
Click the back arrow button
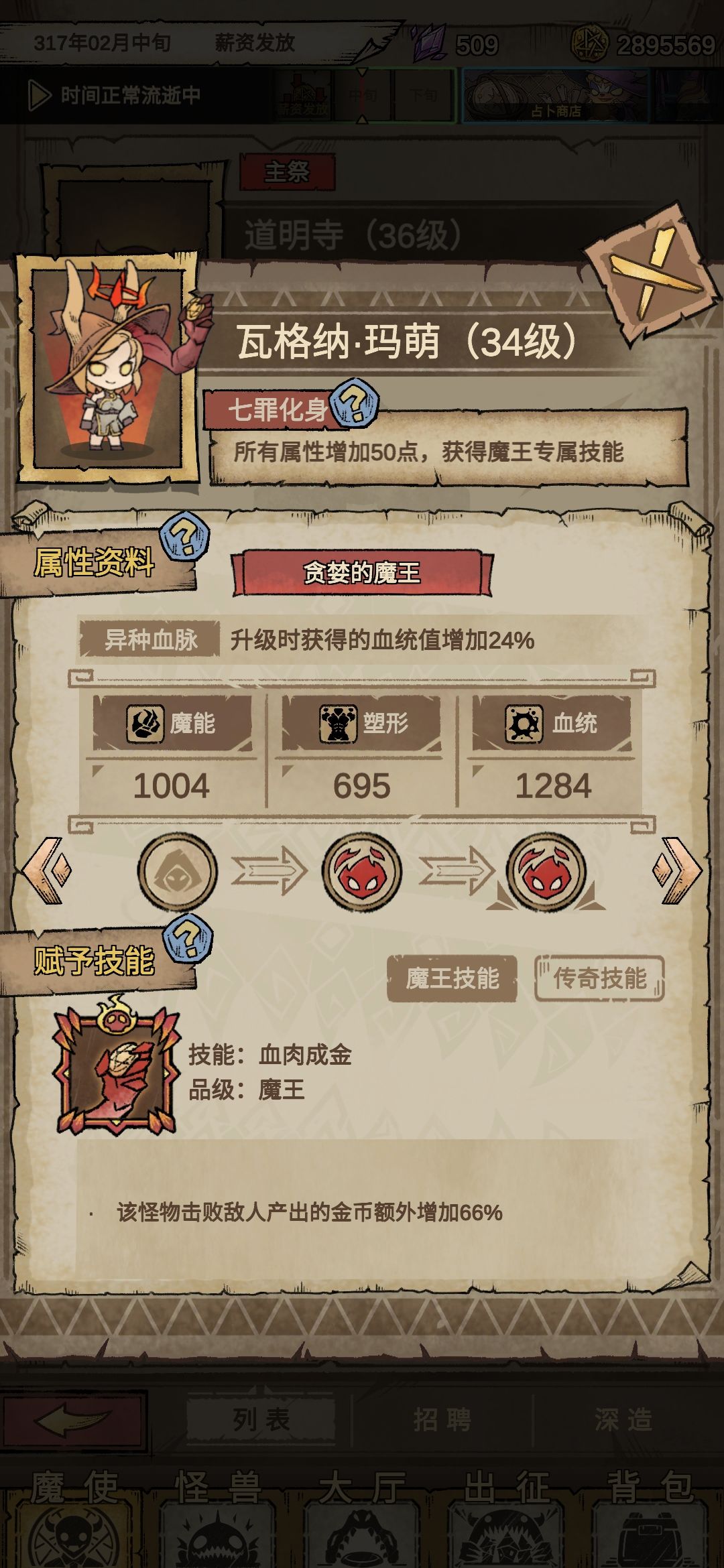(72, 1421)
